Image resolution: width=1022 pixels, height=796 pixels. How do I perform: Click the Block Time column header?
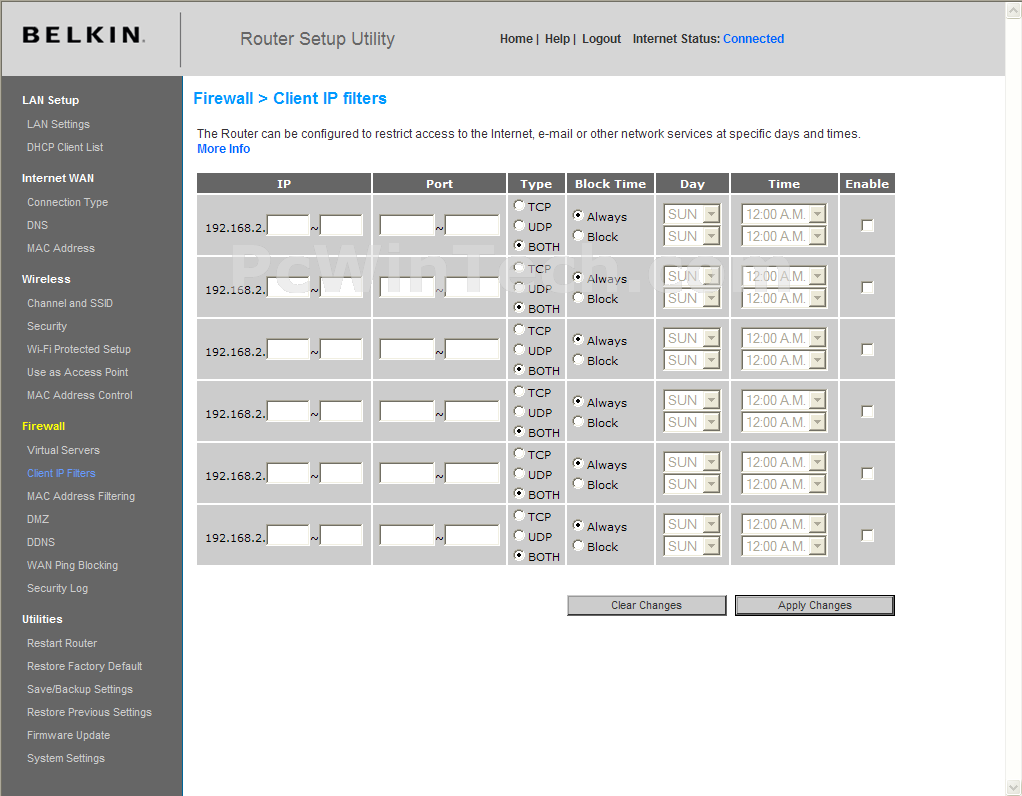tap(610, 184)
